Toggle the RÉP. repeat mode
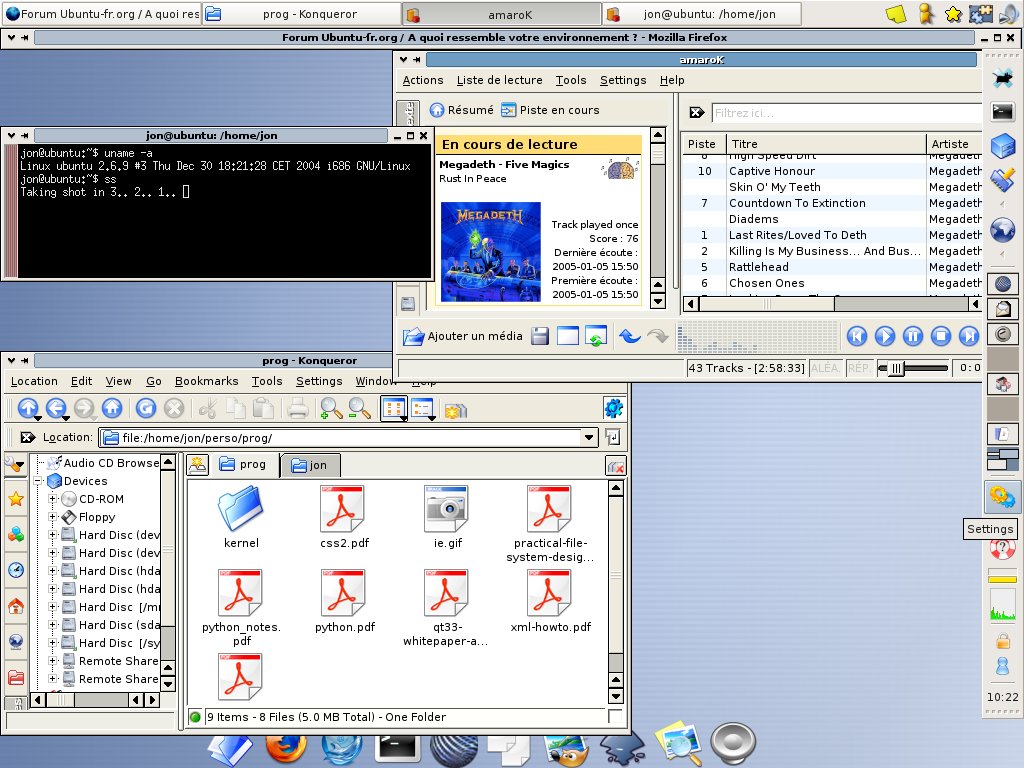The width and height of the screenshot is (1024, 768). click(858, 368)
